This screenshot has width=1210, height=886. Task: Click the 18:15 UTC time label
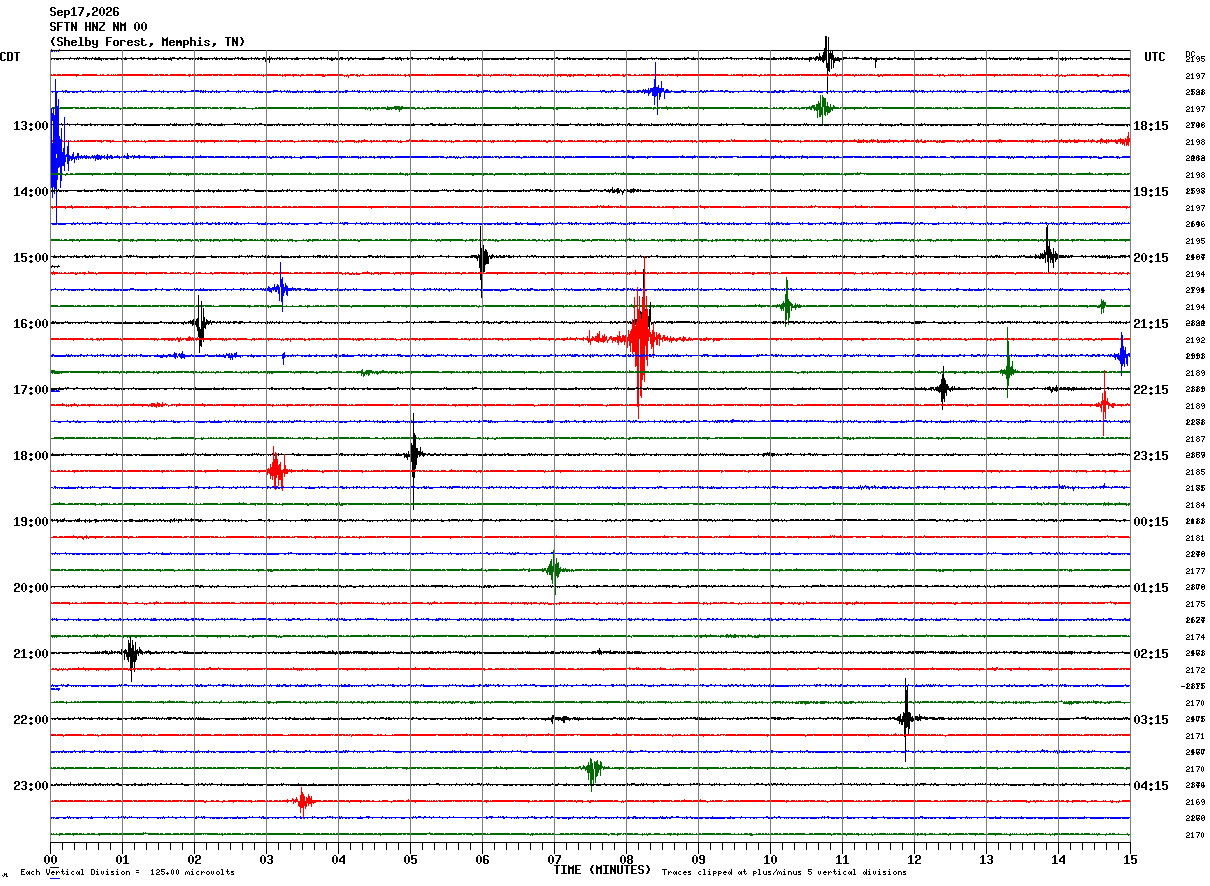pyautogui.click(x=1151, y=126)
